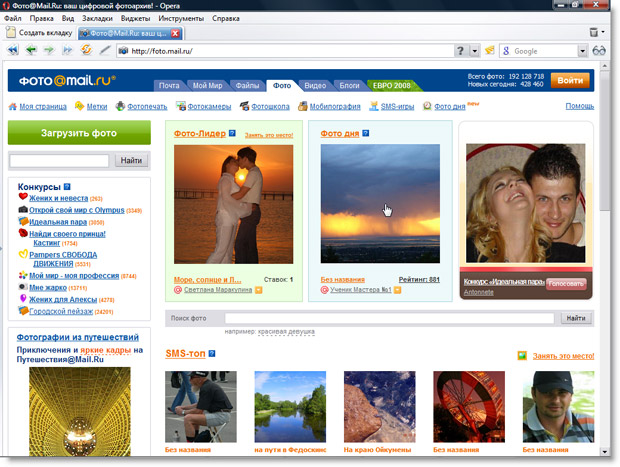620x467 pixels.
Task: Open the dropdown arrow next to trash icon
Action: coord(603,32)
